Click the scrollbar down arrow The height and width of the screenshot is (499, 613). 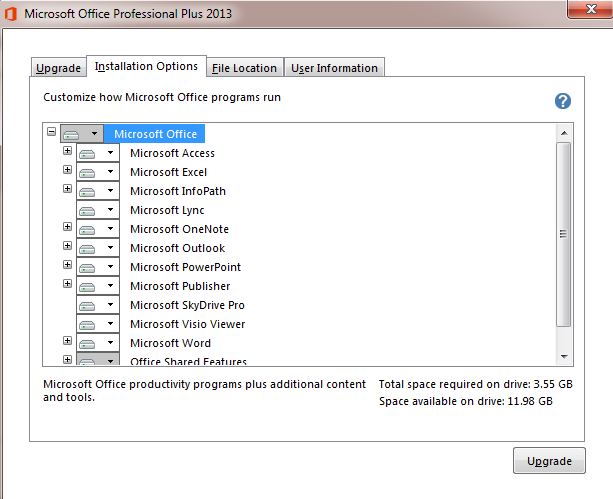[564, 356]
